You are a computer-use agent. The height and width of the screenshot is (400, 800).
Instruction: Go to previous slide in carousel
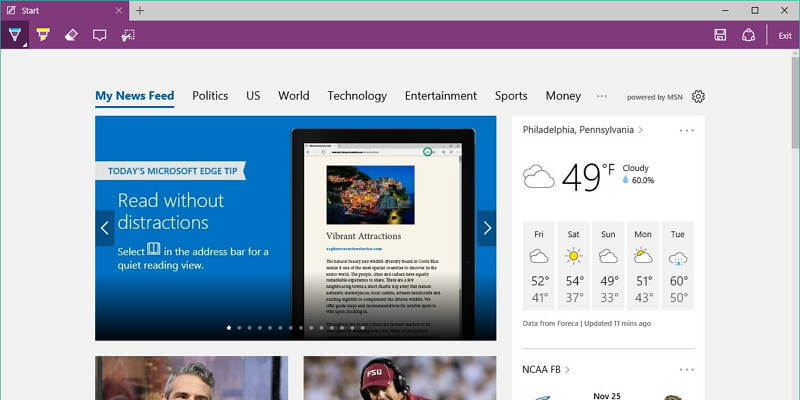tap(105, 228)
